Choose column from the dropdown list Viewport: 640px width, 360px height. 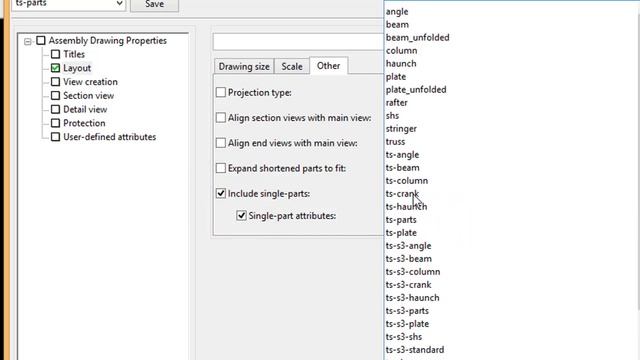click(x=402, y=51)
